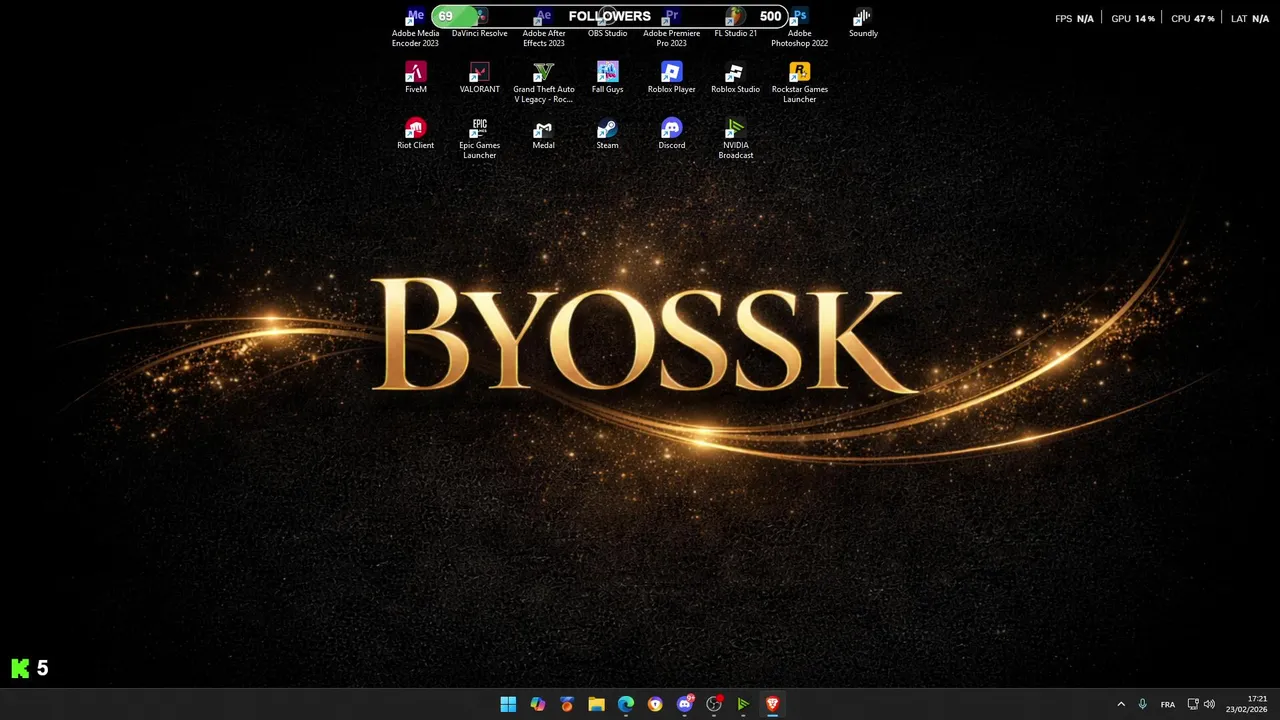1280x720 pixels.
Task: Select the Discord desktop shortcut
Action: 671,134
